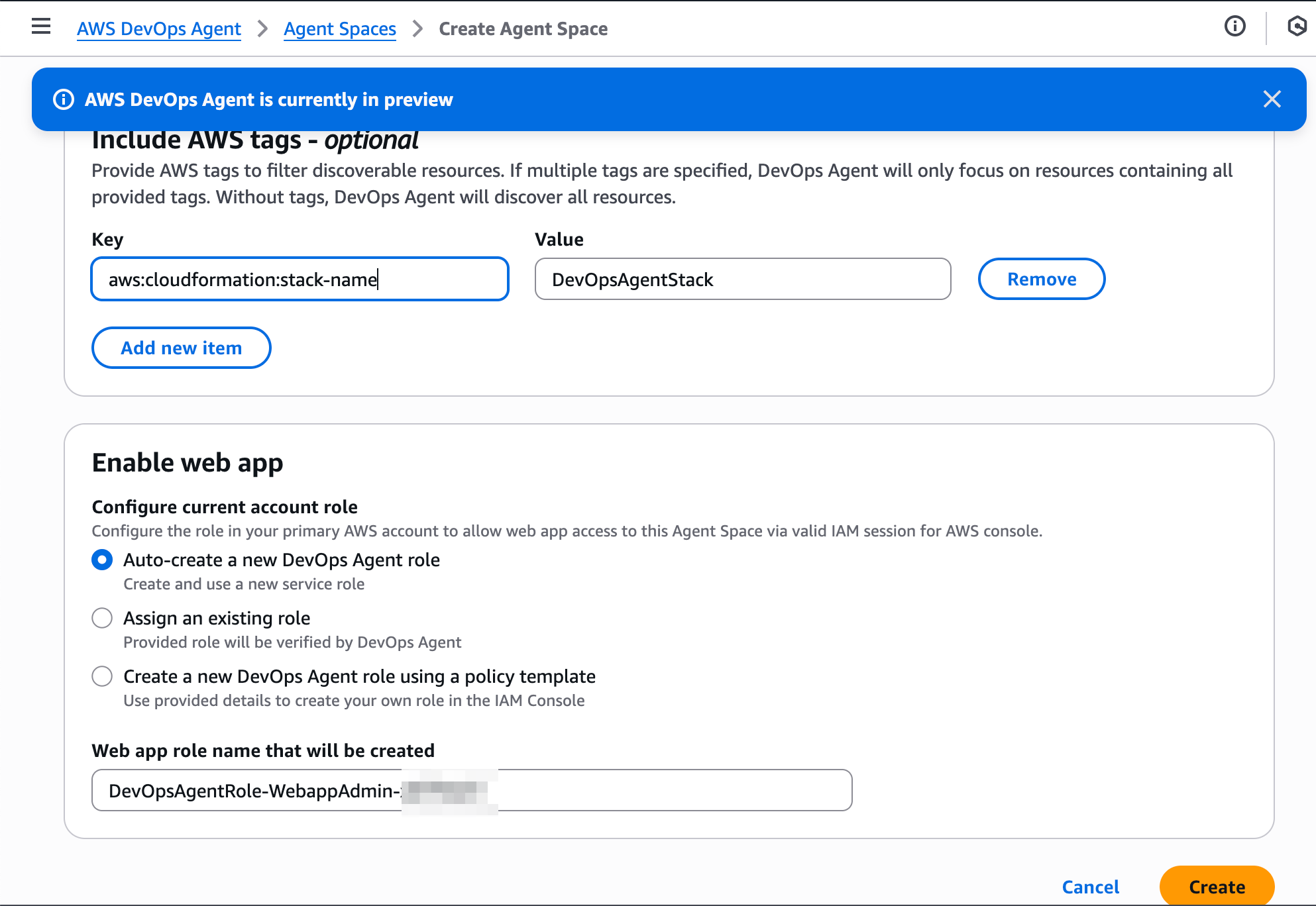Navigate to Agent Spaces breadcrumb

[x=339, y=29]
